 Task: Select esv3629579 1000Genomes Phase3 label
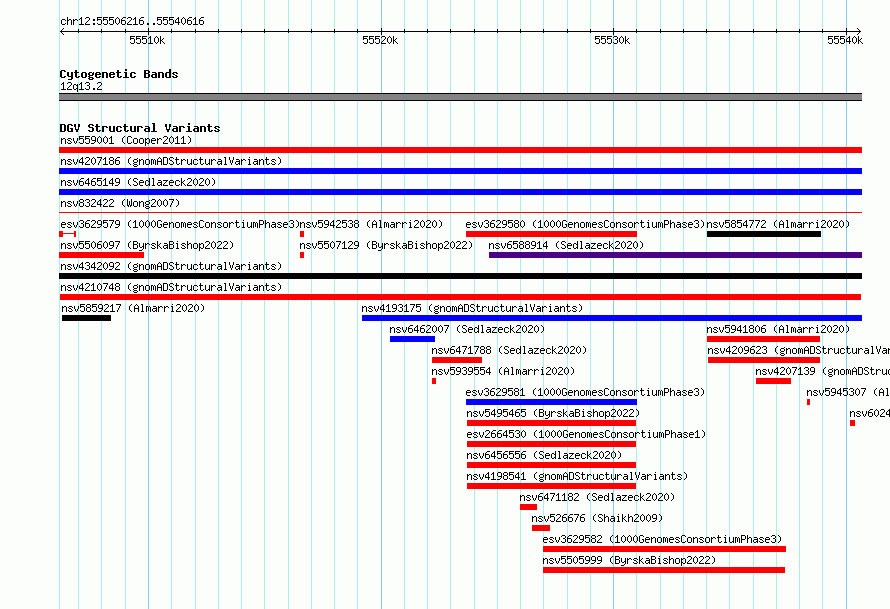point(179,224)
